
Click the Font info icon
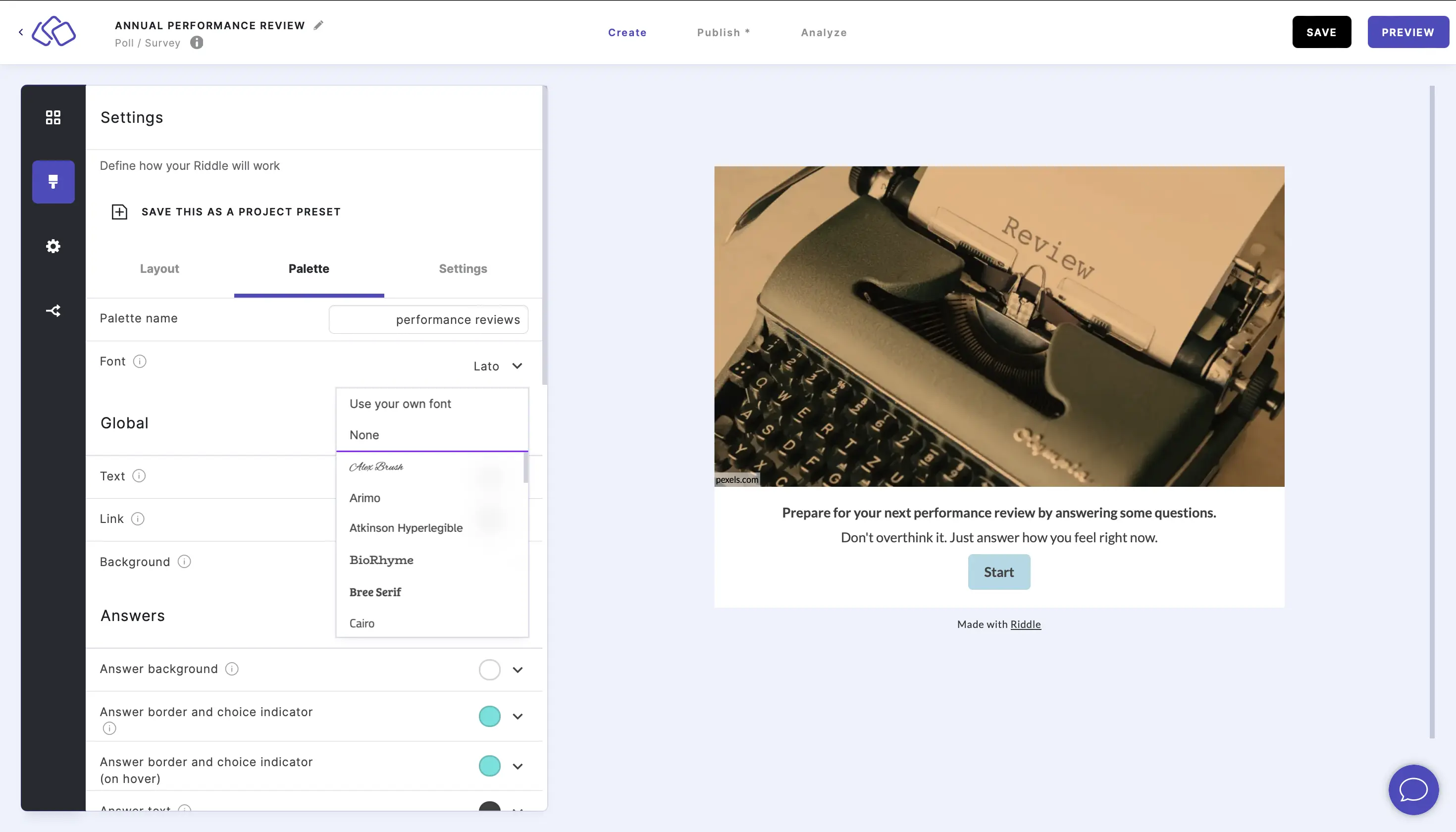click(140, 361)
